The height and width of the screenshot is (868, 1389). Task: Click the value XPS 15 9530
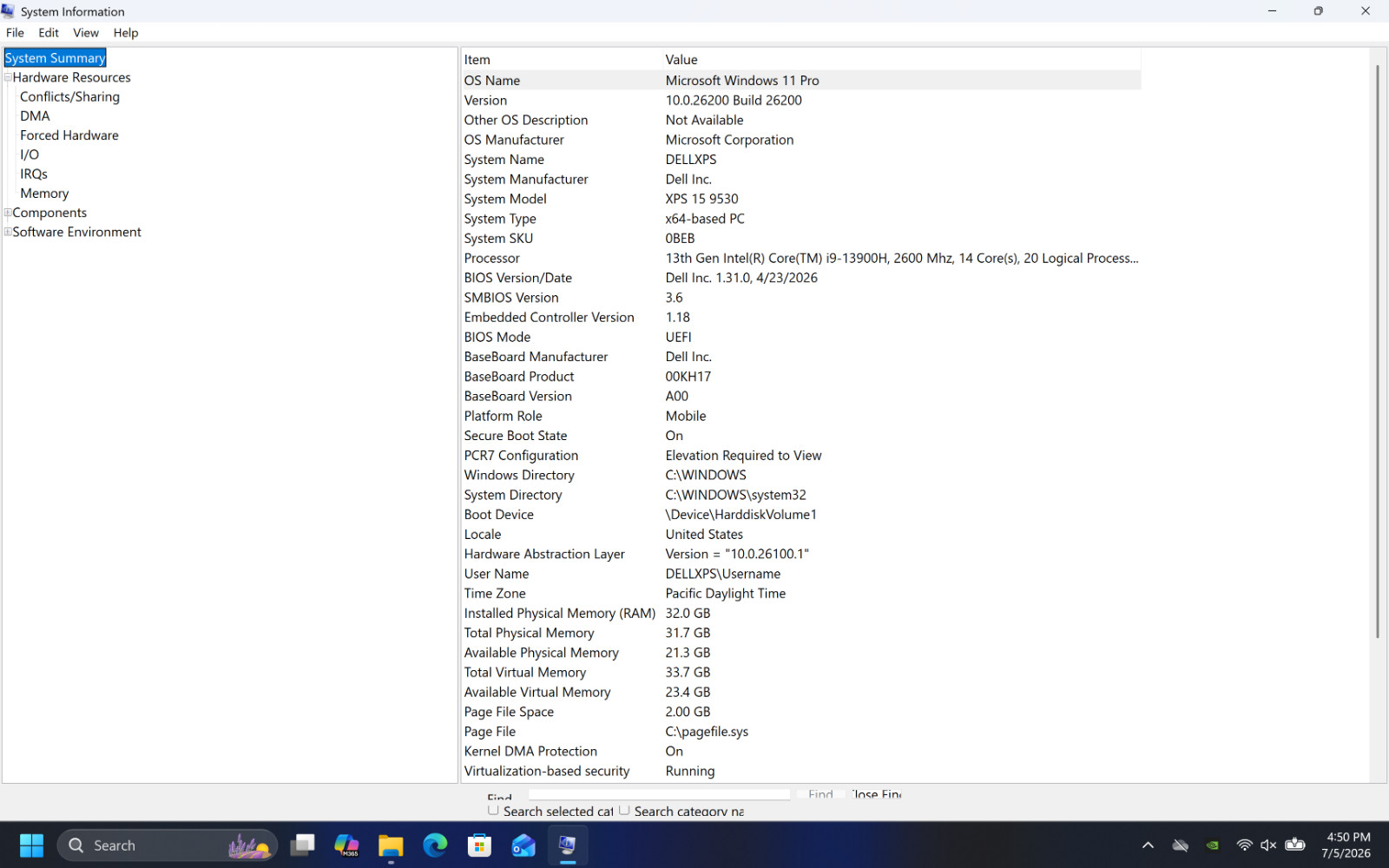click(x=701, y=199)
